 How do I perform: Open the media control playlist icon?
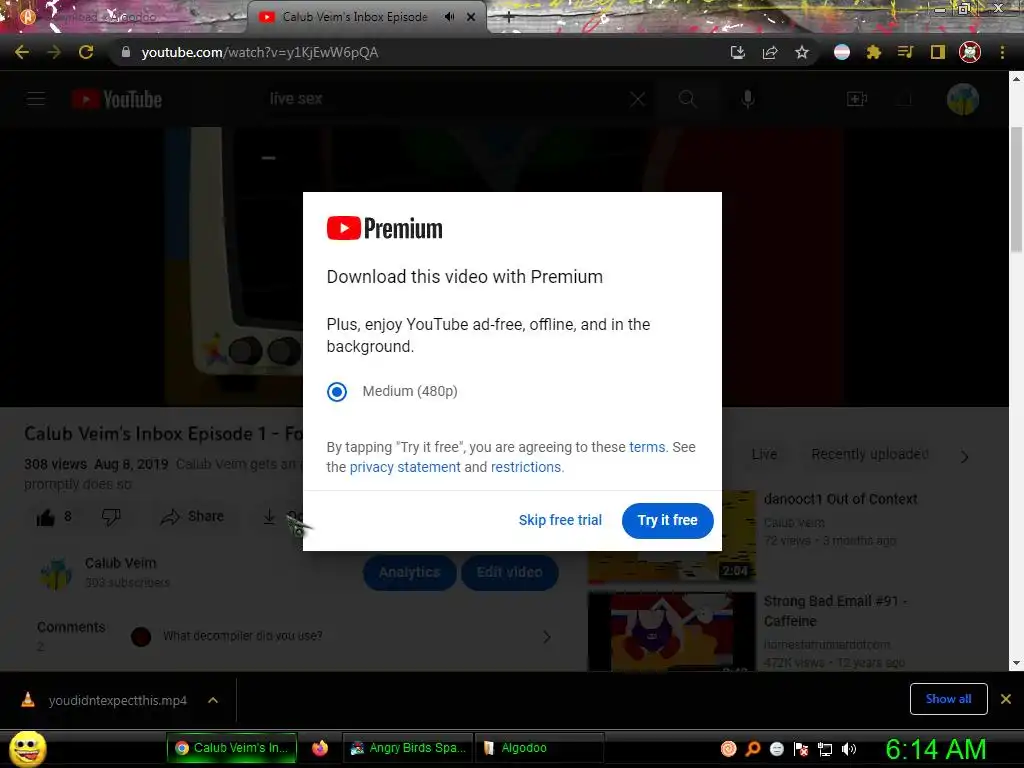(905, 52)
